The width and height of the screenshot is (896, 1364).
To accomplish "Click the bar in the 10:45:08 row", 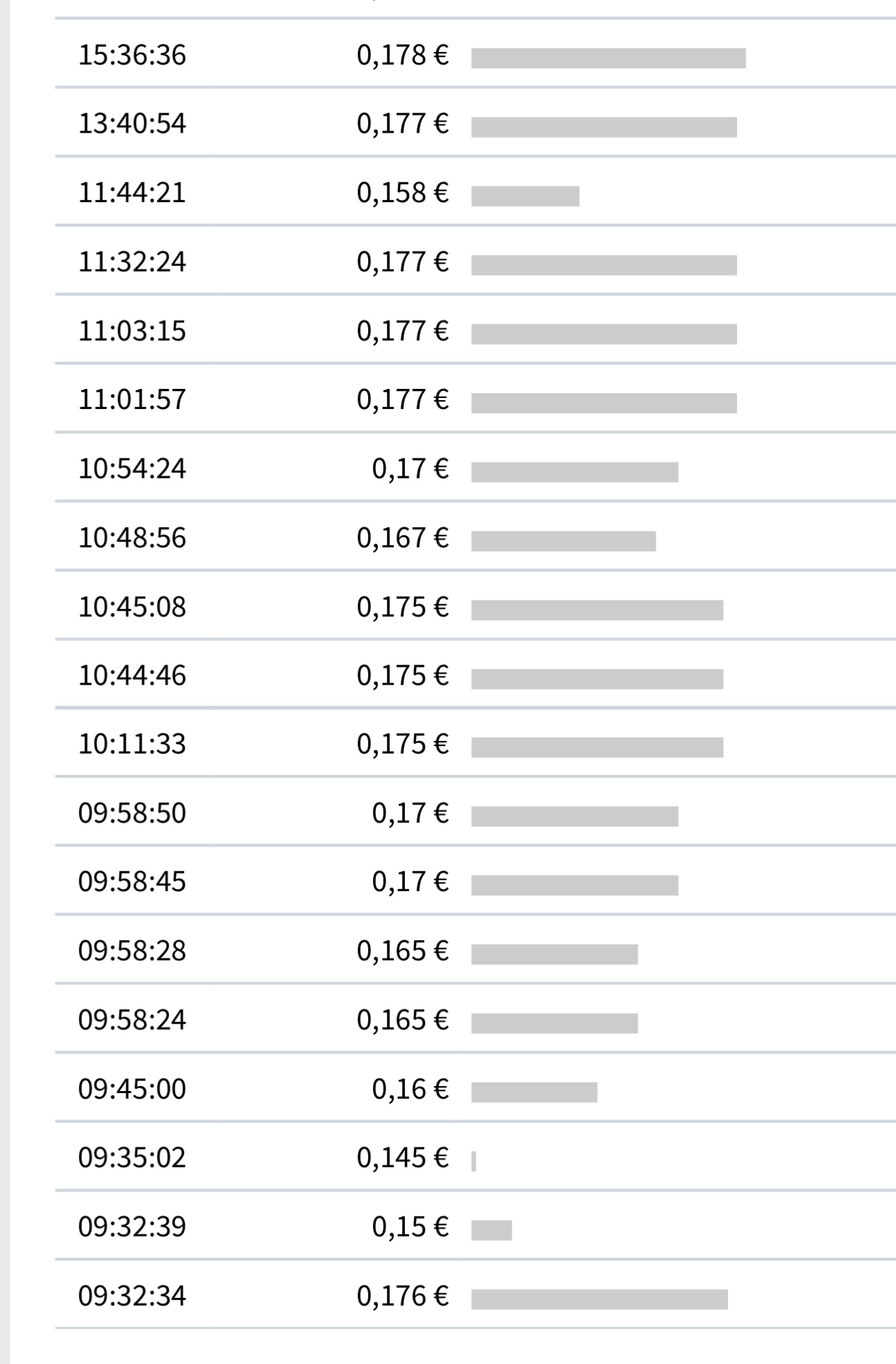I will click(597, 610).
